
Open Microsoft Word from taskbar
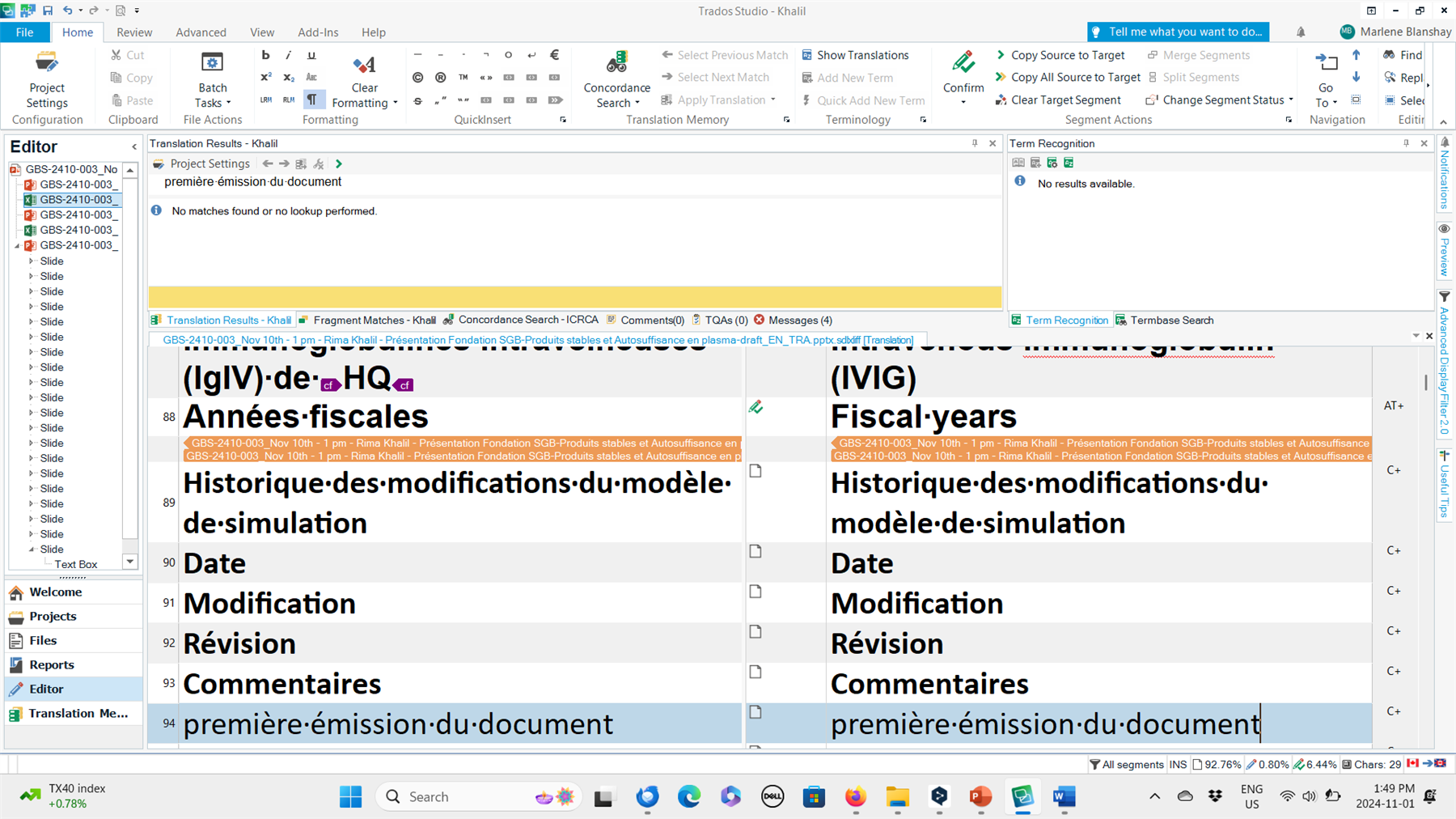click(1064, 796)
